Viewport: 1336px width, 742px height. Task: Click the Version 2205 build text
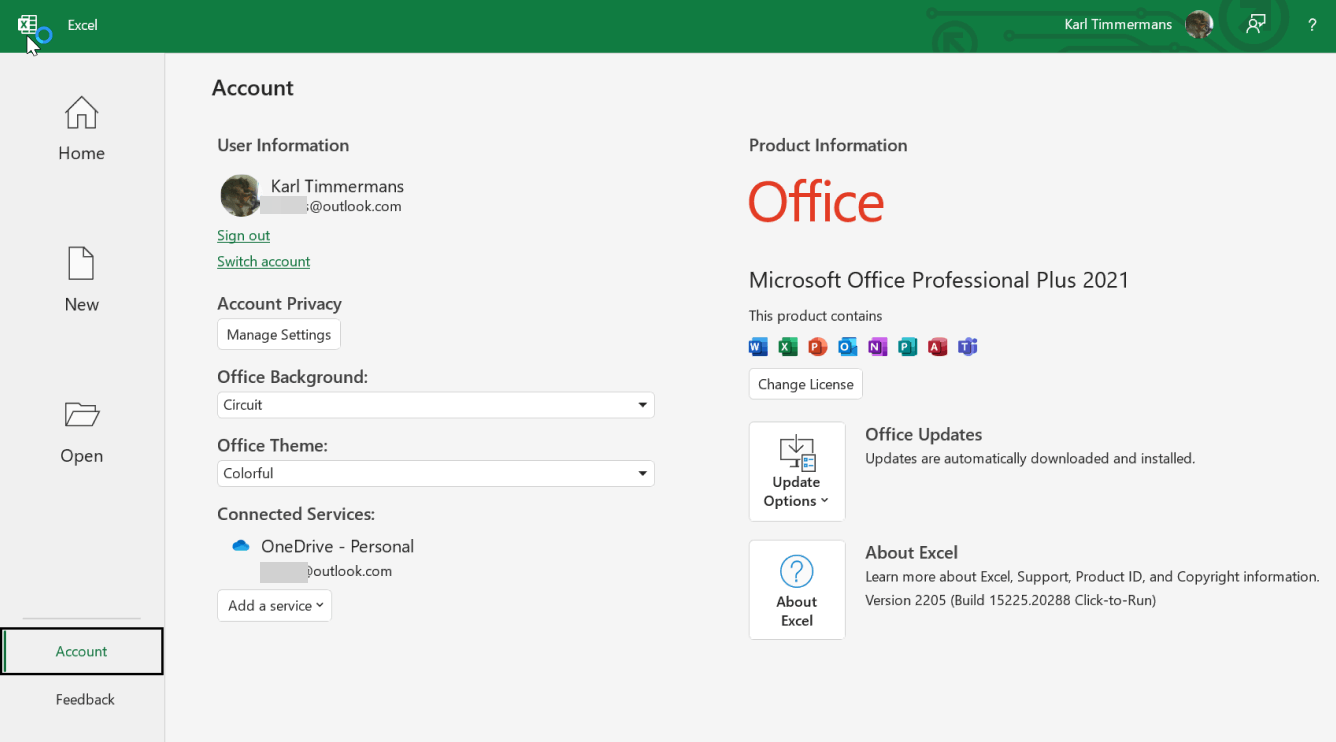1010,600
